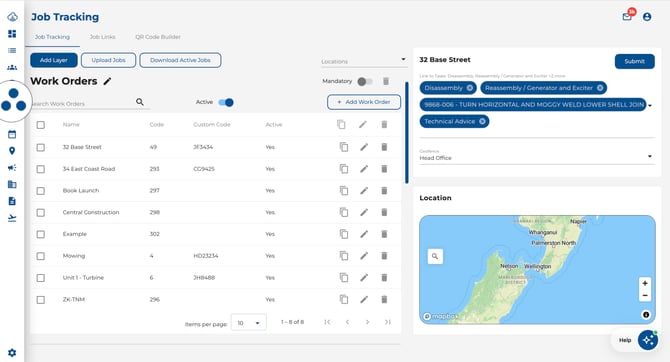The image size is (670, 362).
Task: Open the calendar icon in sidebar
Action: click(x=12, y=134)
